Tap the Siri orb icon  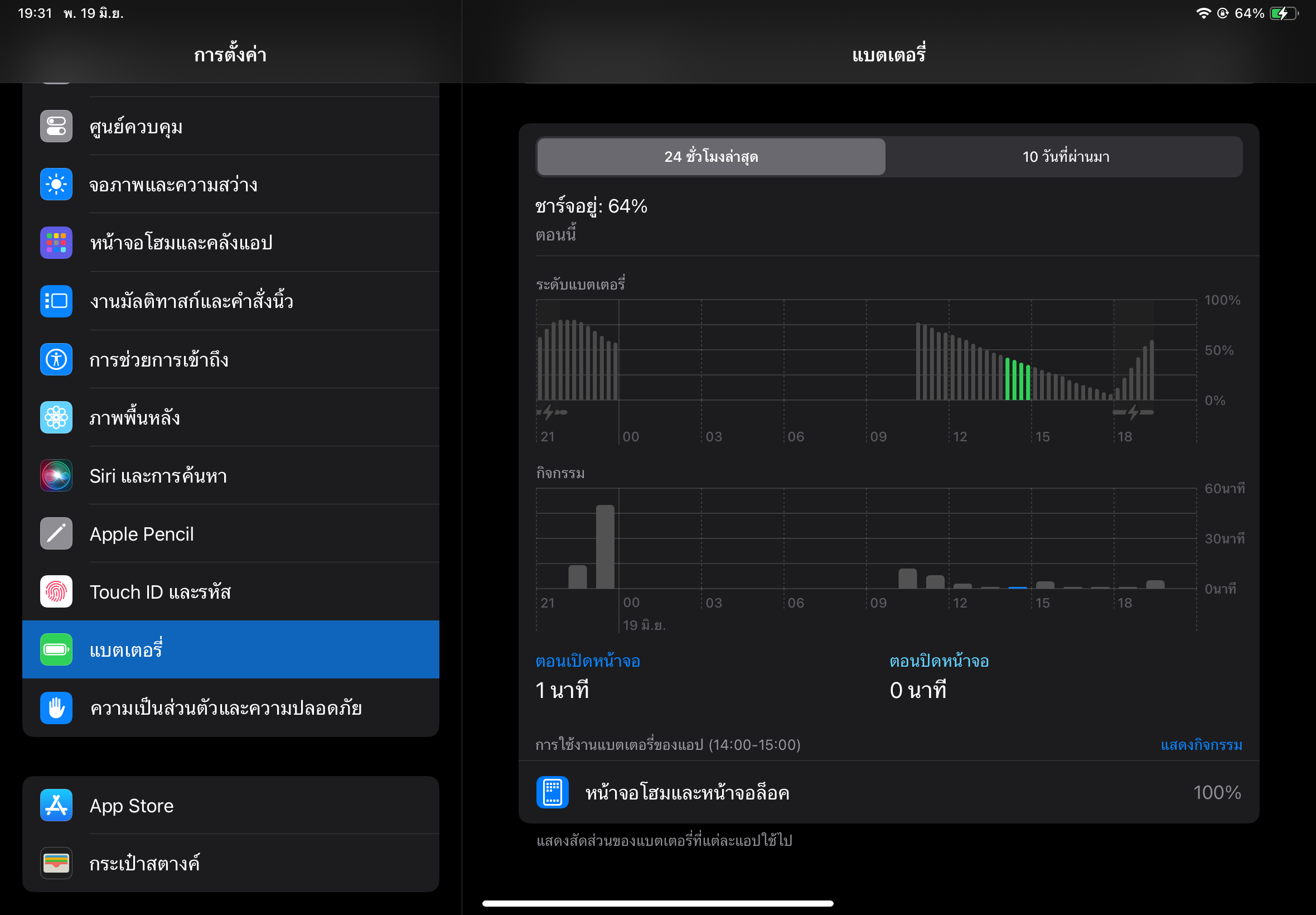pyautogui.click(x=56, y=475)
